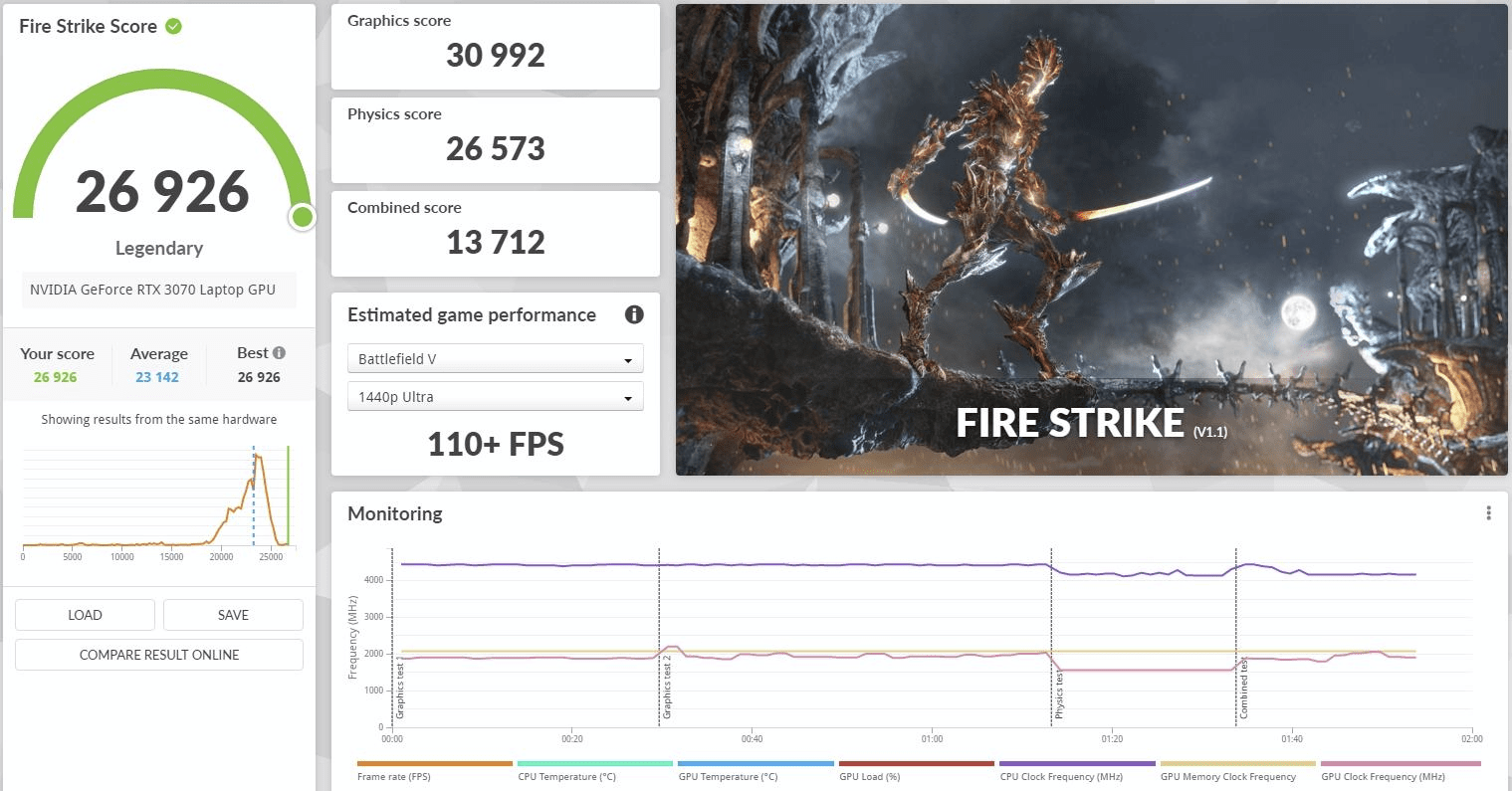Open the Battlefield V game dropdown
The height and width of the screenshot is (791, 1512).
coord(496,358)
